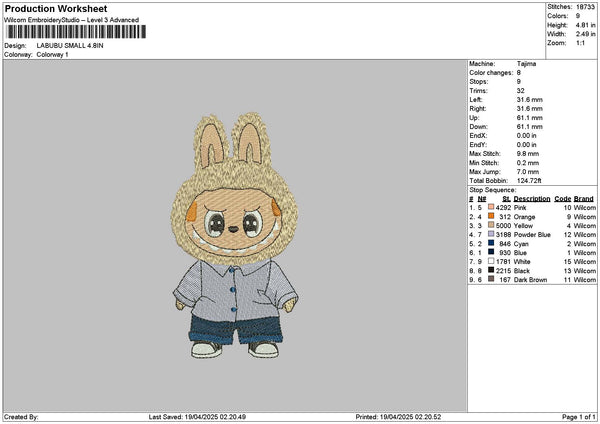Click the Machine value Tajima
Viewport: 600px width, 424px height.
click(x=528, y=63)
